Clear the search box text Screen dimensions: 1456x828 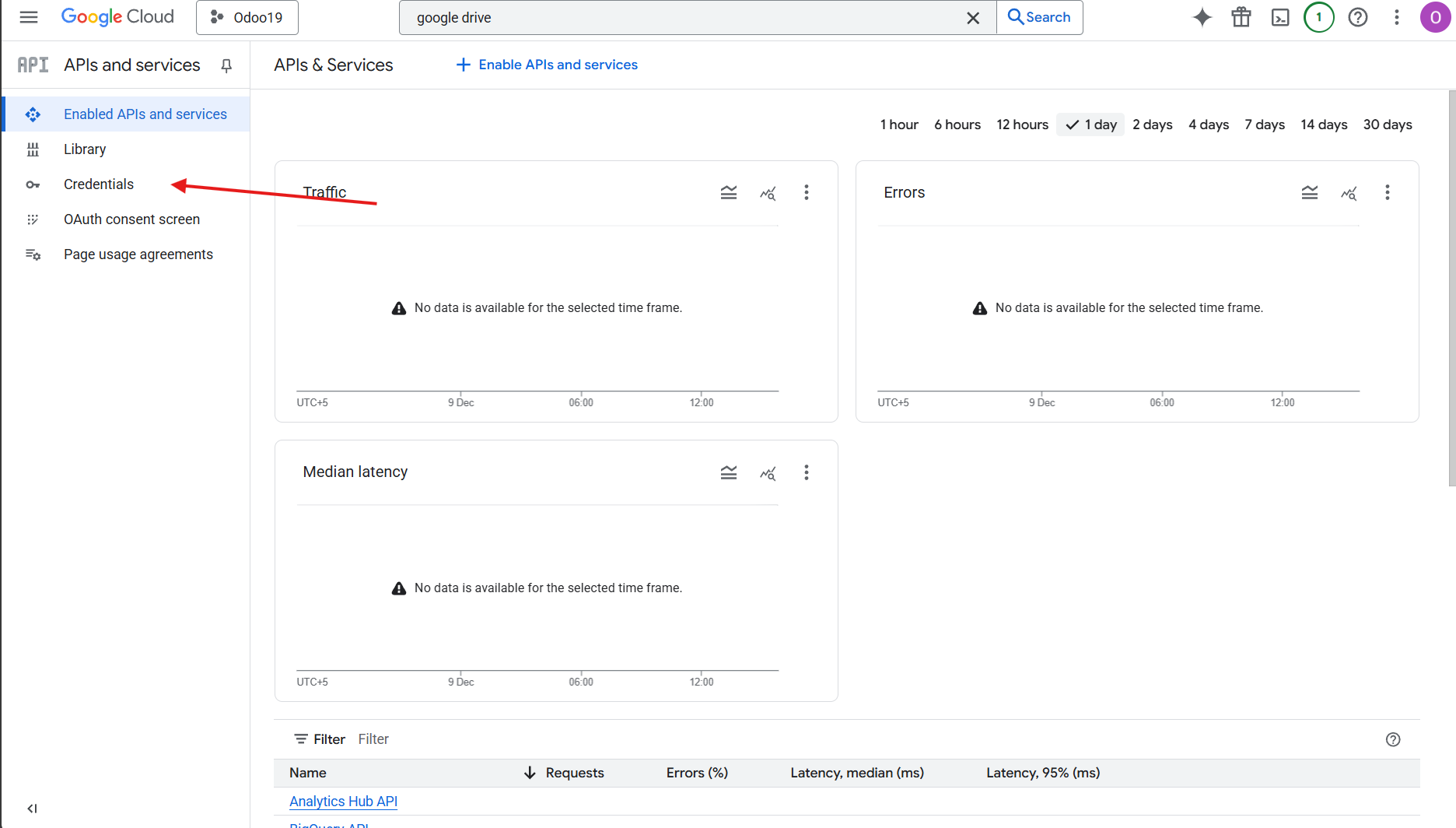(x=972, y=18)
